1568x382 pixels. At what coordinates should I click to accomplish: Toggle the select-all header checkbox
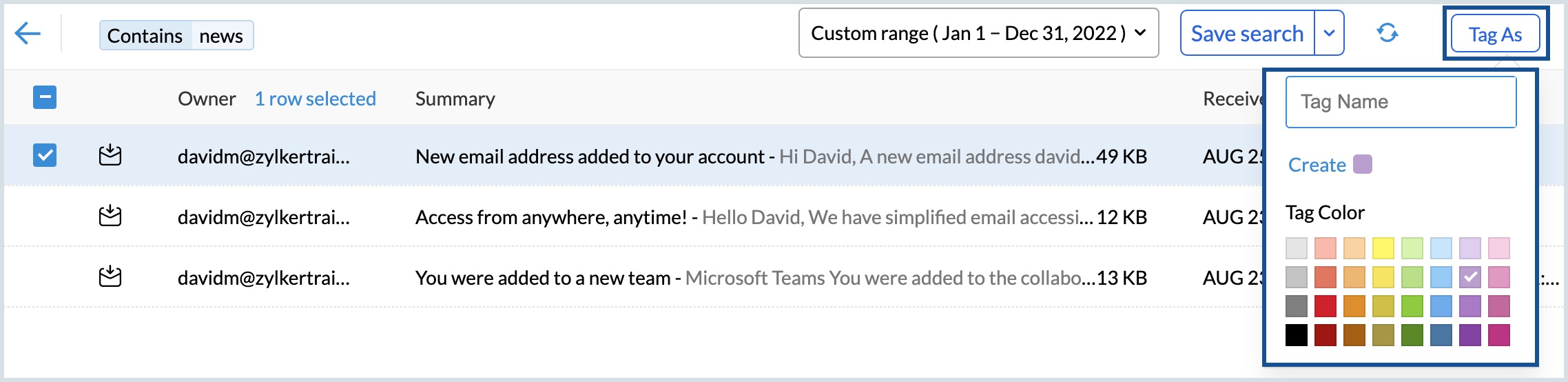click(x=45, y=98)
